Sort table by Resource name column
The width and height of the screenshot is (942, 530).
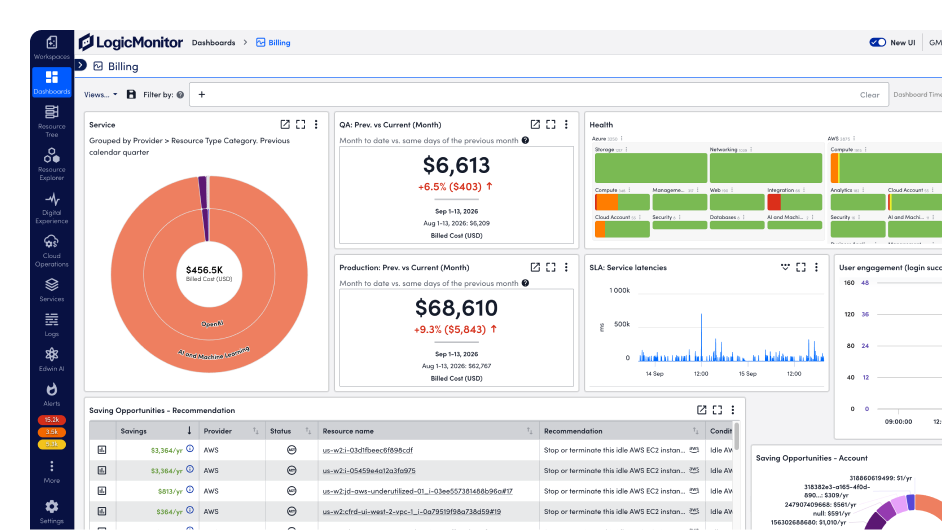(x=428, y=430)
